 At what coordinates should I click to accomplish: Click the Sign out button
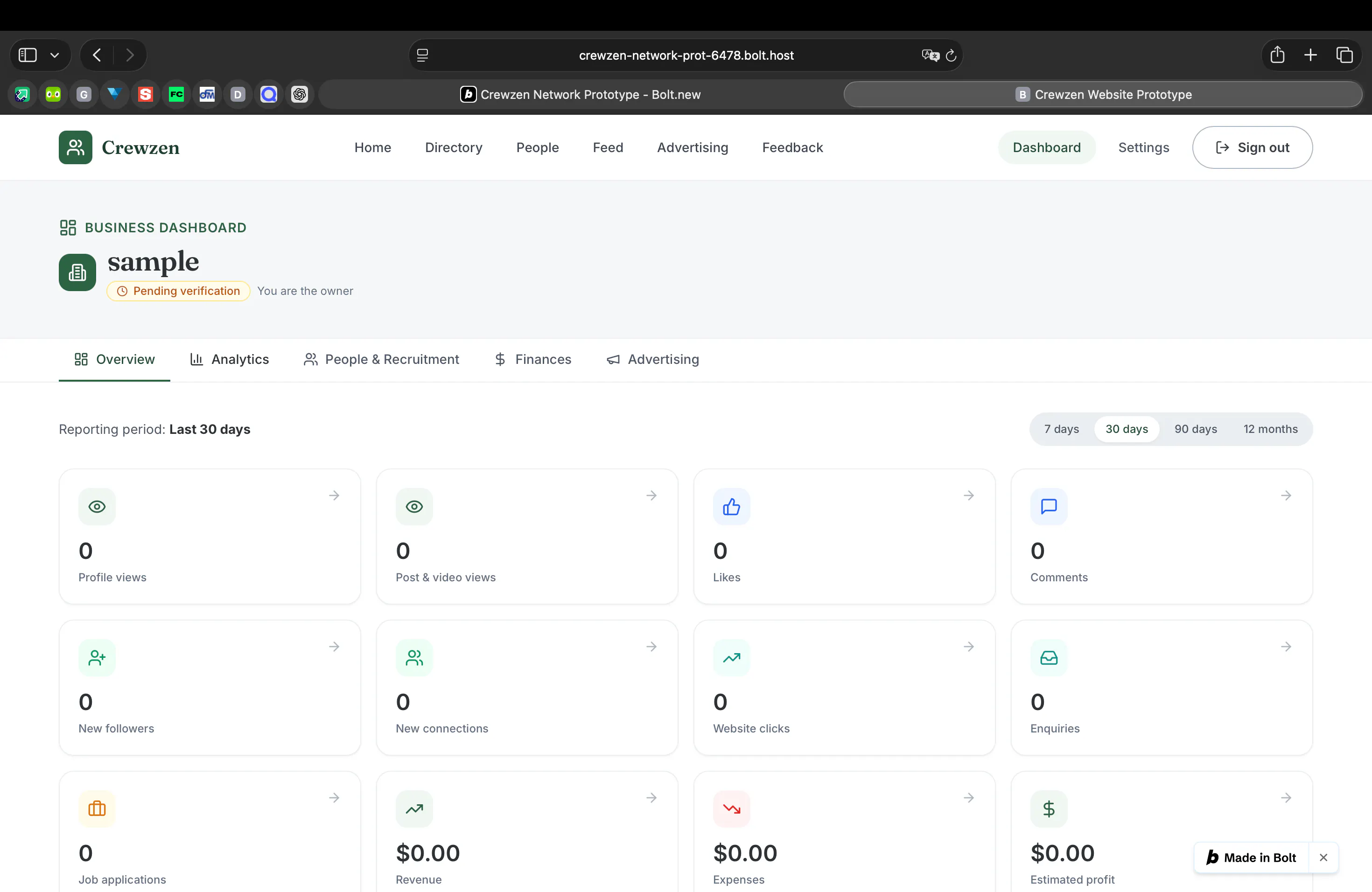coord(1252,147)
